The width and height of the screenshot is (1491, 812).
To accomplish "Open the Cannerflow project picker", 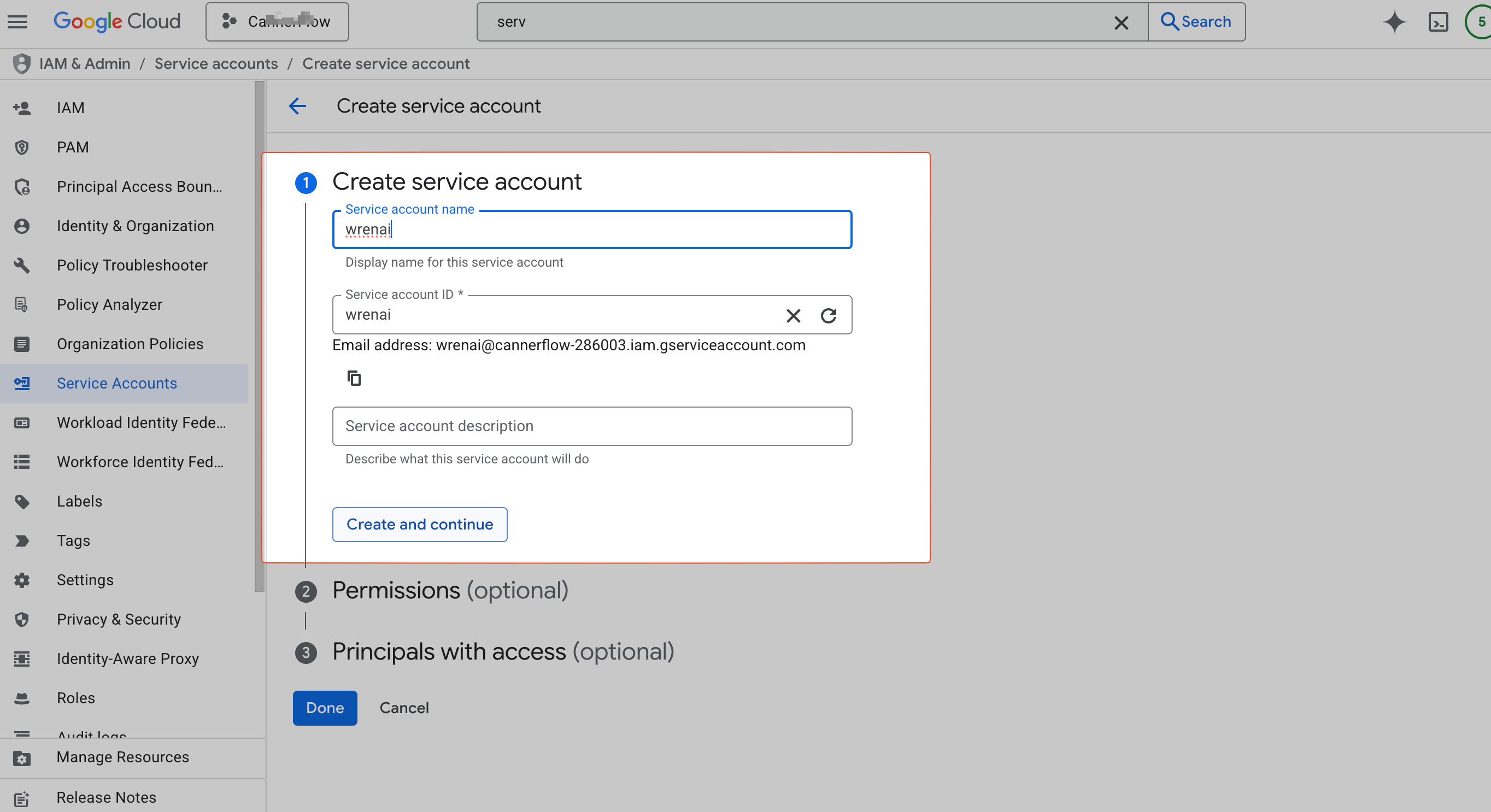I will [x=277, y=21].
